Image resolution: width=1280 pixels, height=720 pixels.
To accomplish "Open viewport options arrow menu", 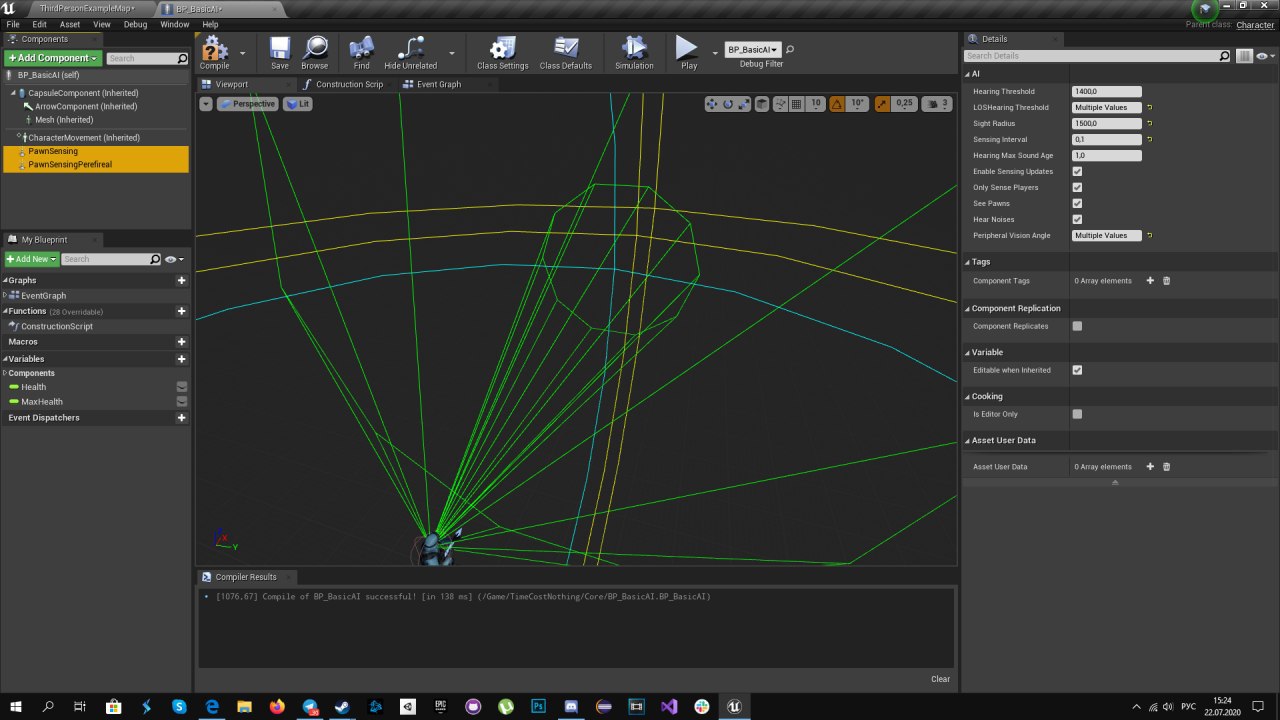I will [x=206, y=104].
